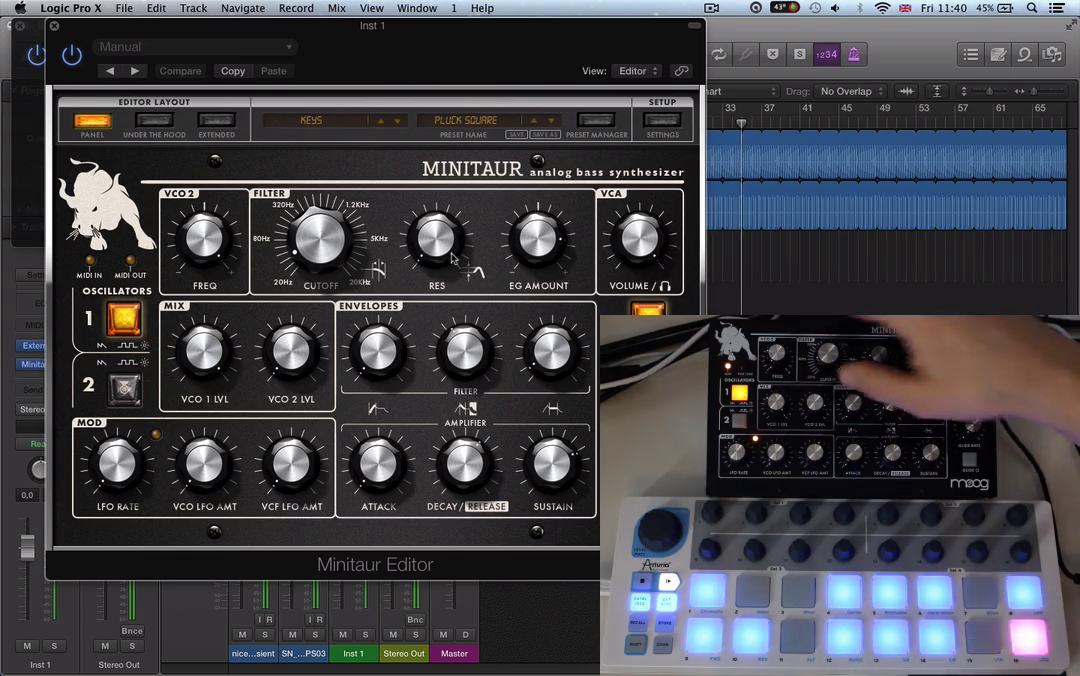Click the Paste button
The width and height of the screenshot is (1080, 676).
(x=273, y=71)
